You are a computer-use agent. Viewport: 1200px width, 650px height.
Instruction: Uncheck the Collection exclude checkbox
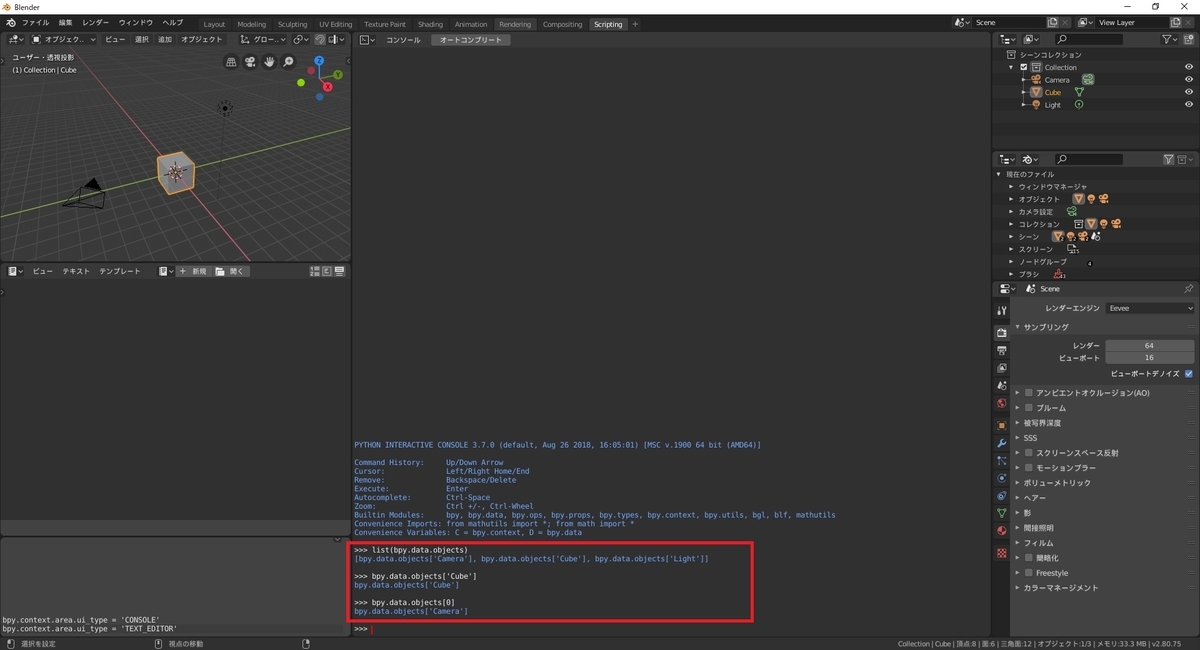pyautogui.click(x=1024, y=67)
